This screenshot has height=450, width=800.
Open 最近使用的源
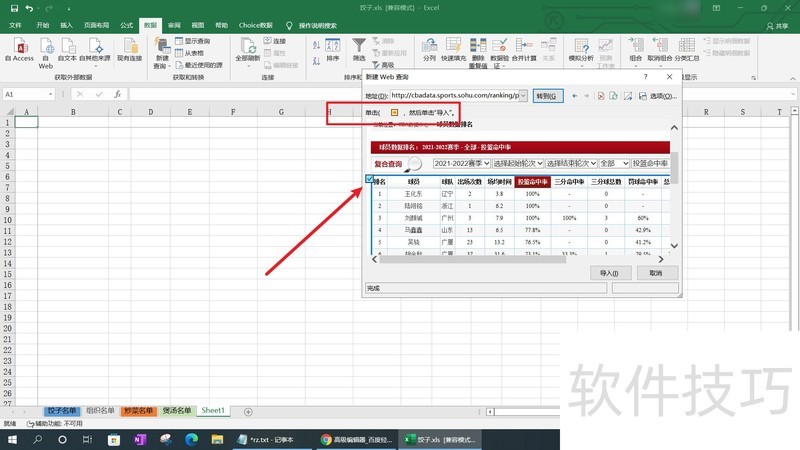199,65
